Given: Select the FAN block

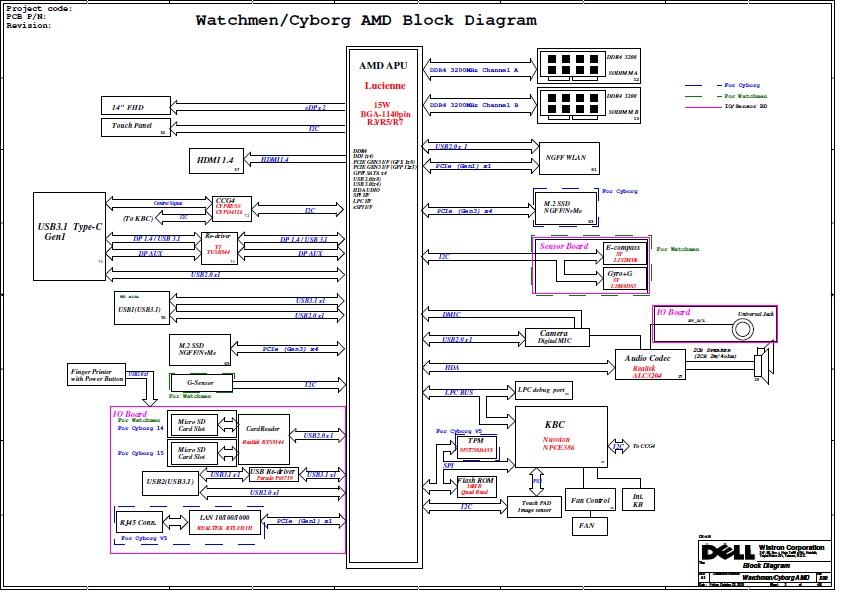Looking at the screenshot, I should click(589, 526).
